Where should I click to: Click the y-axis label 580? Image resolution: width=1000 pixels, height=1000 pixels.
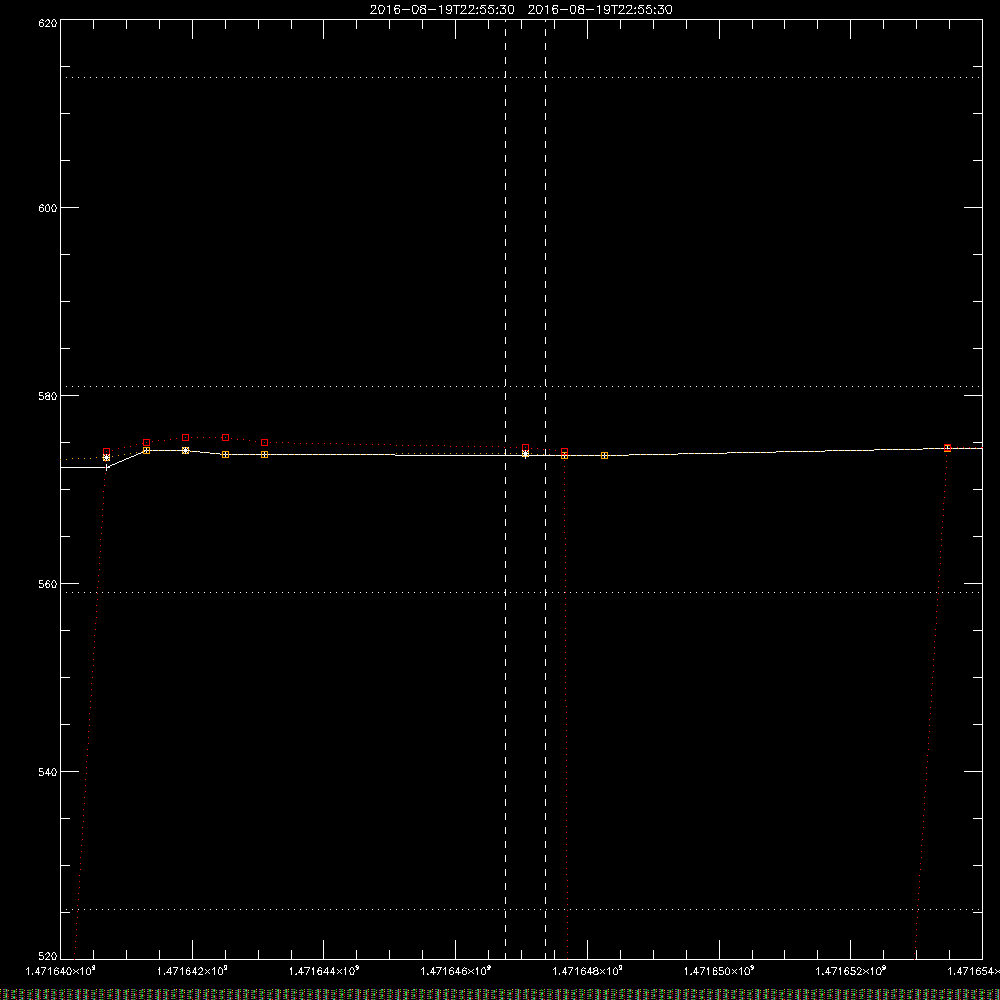tap(48, 396)
